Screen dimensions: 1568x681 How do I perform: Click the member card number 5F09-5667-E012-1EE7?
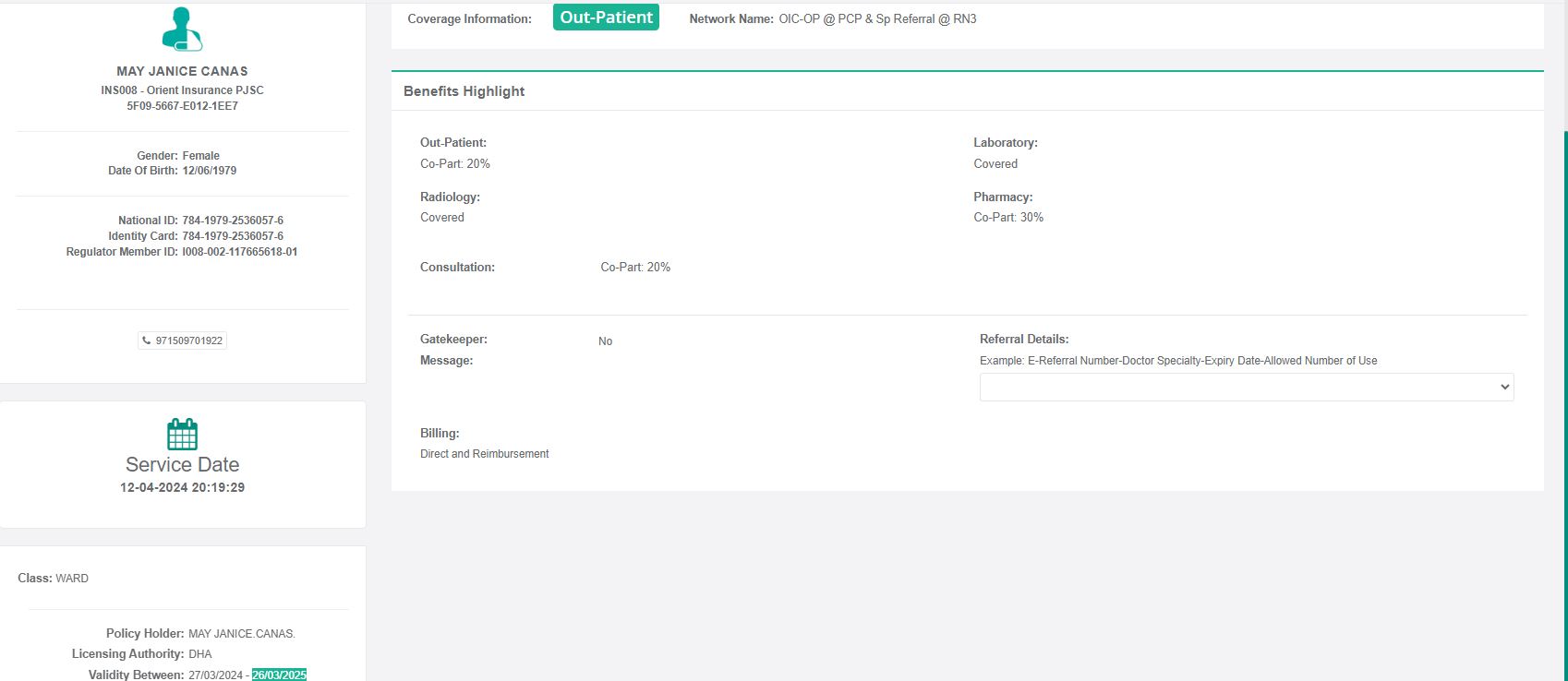pos(182,106)
